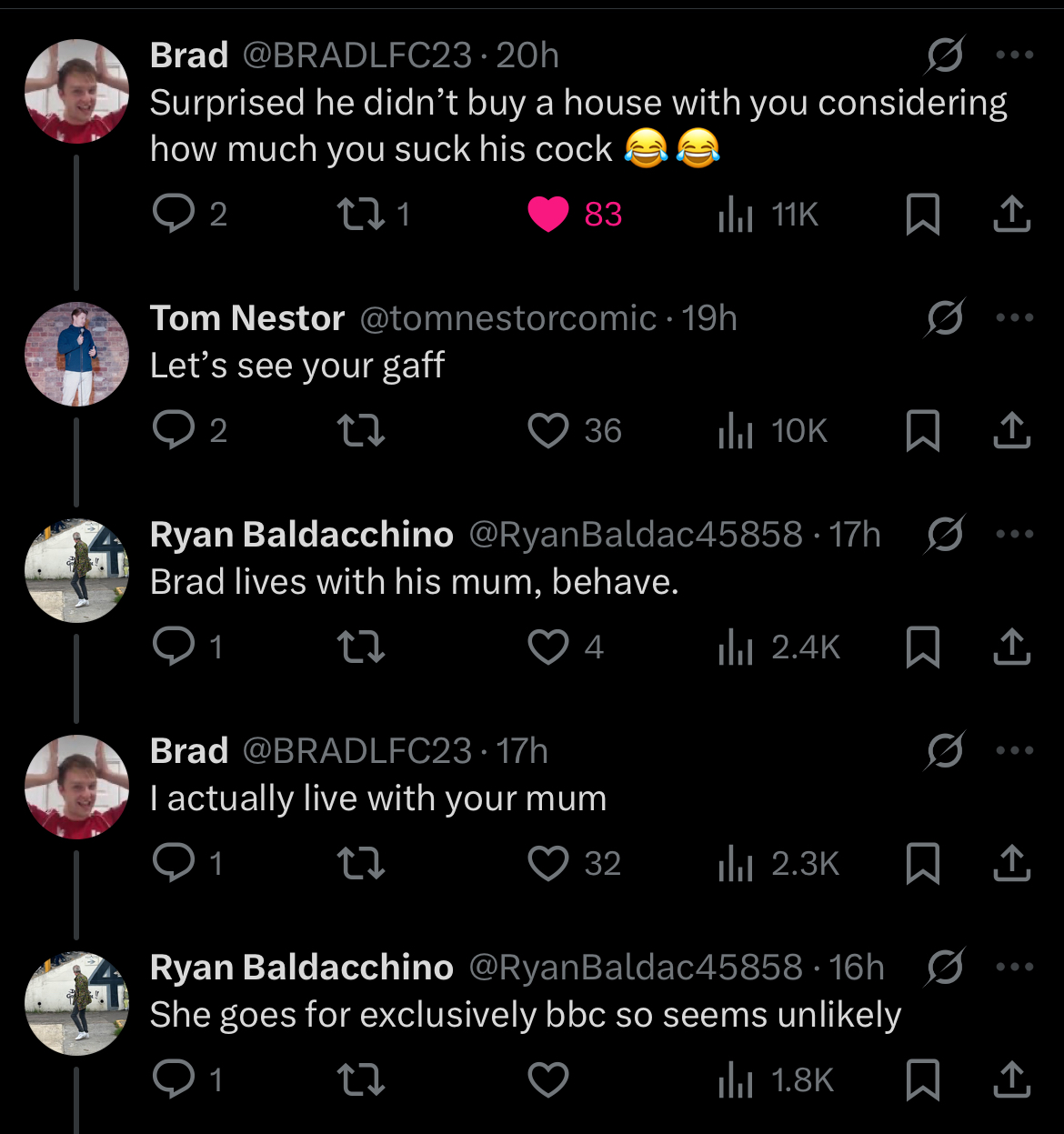The width and height of the screenshot is (1064, 1134).
Task: Unlike Brad's tweet with 83 likes
Action: click(x=548, y=215)
